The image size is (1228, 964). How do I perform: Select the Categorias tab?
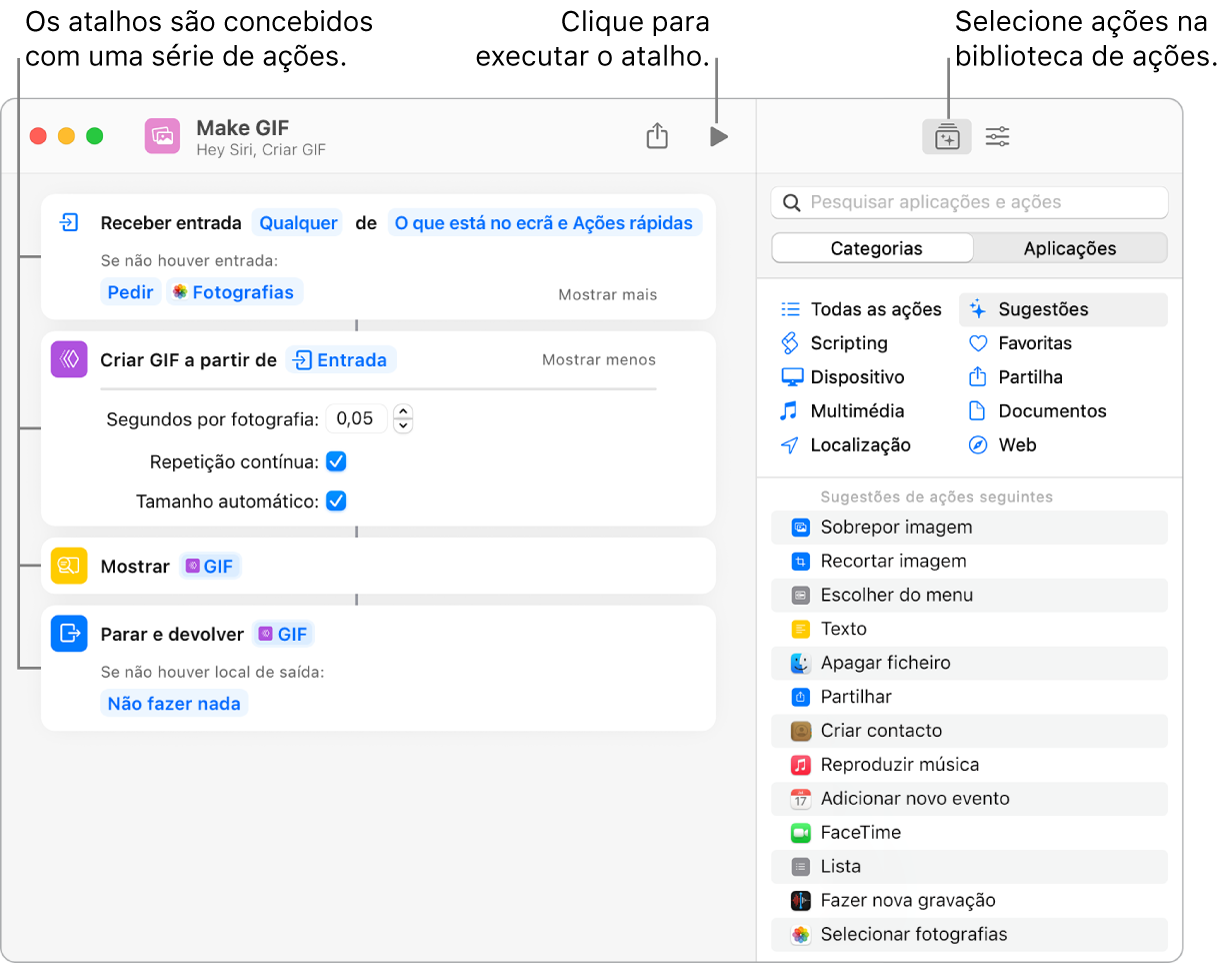point(871,248)
